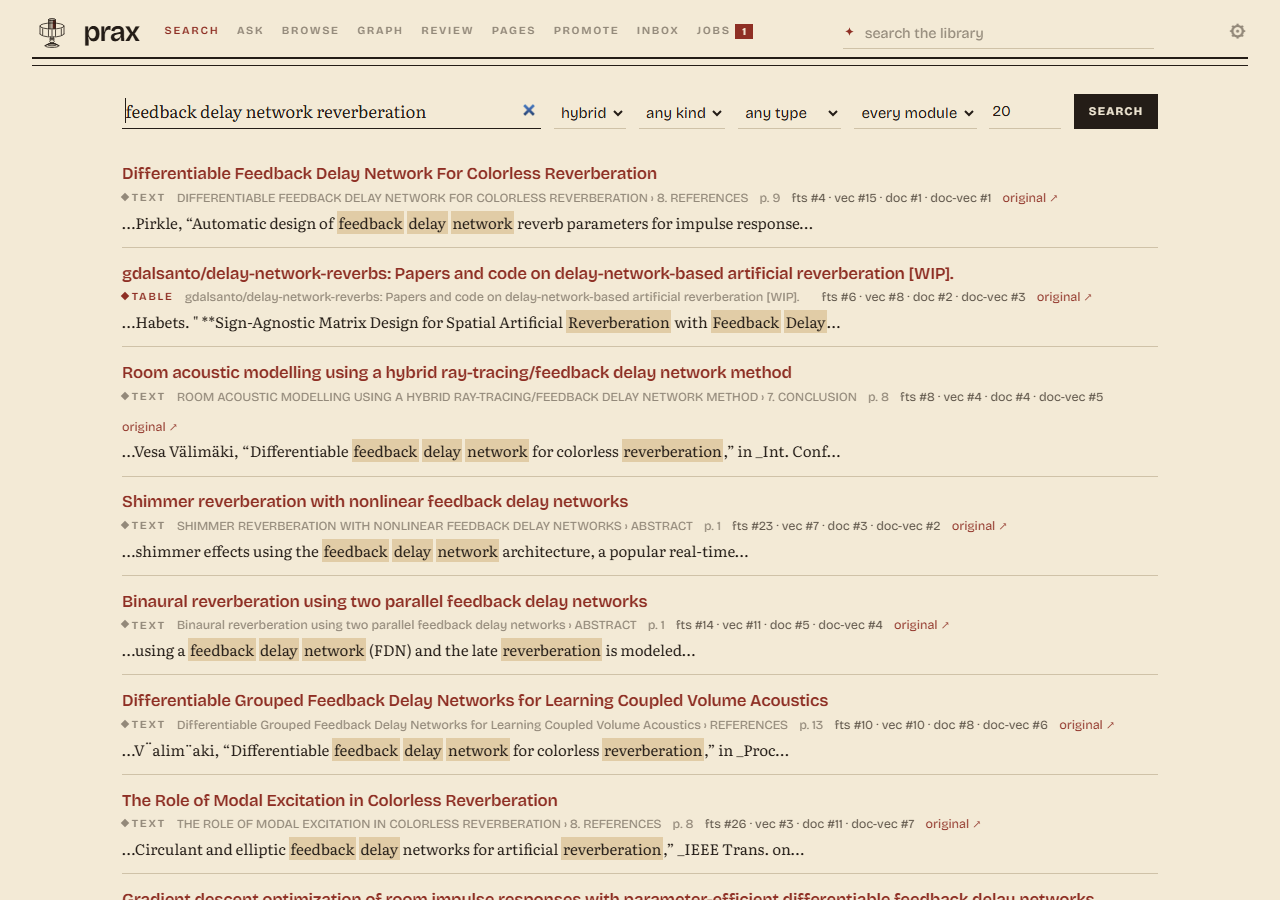The image size is (1280, 900).
Task: Open 'original' link for Binaural reverberation result
Action: 921,625
